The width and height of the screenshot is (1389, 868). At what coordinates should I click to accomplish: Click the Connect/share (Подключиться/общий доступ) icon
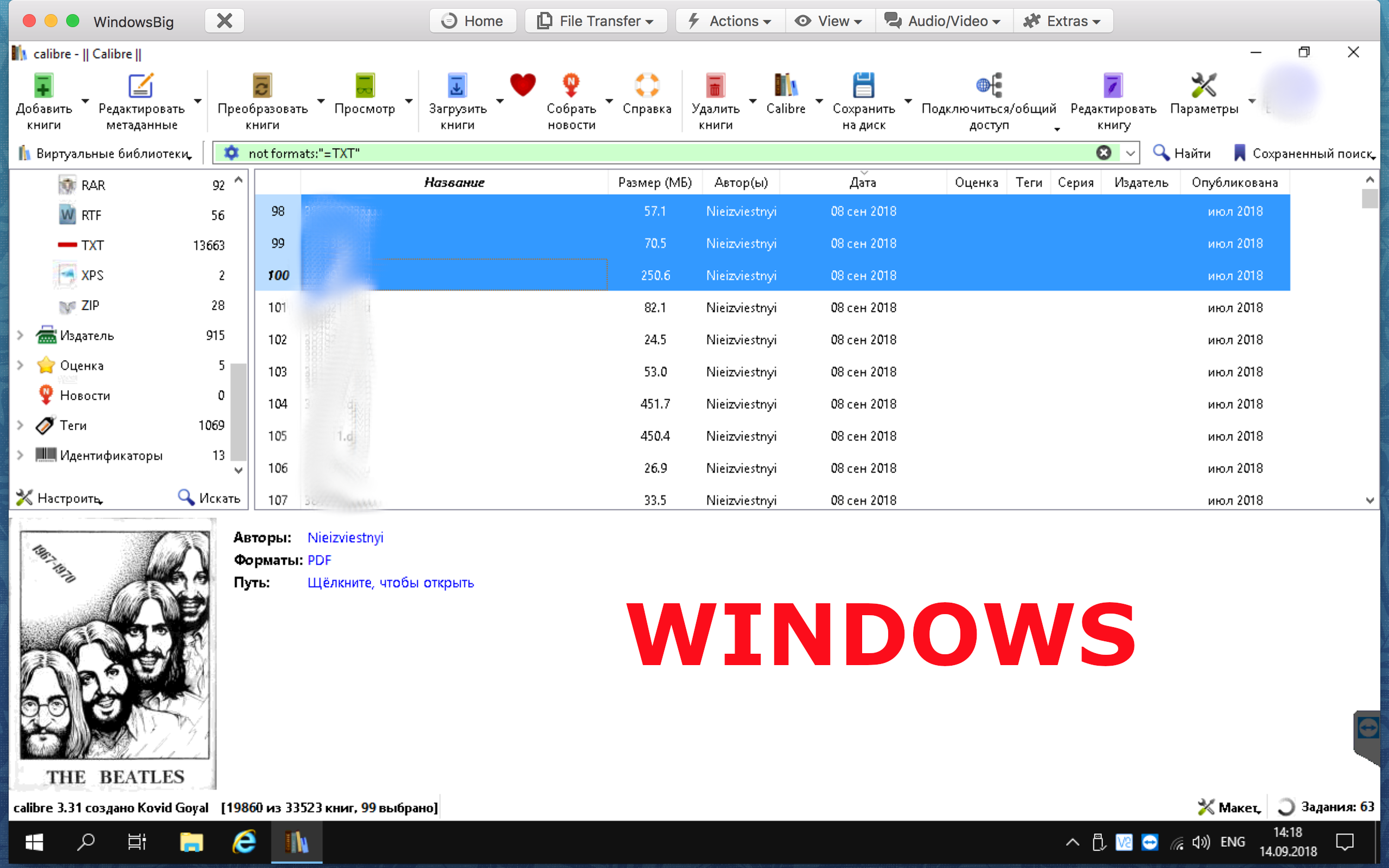point(989,87)
